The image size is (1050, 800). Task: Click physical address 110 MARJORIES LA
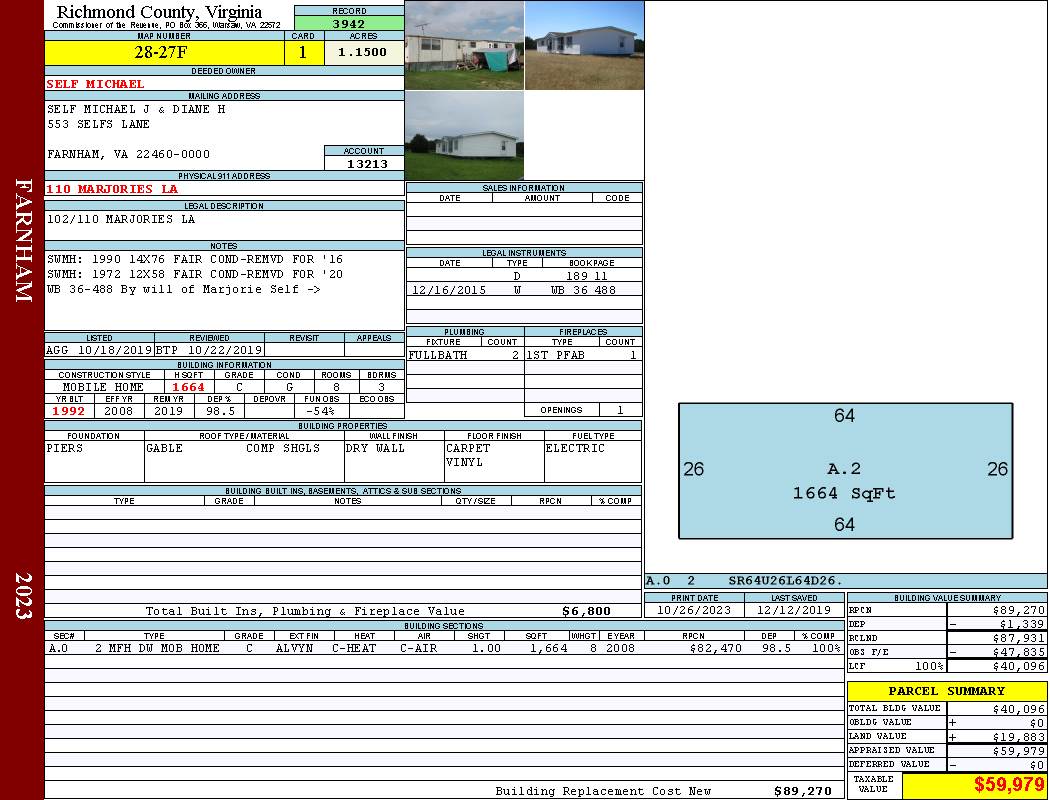tap(112, 189)
